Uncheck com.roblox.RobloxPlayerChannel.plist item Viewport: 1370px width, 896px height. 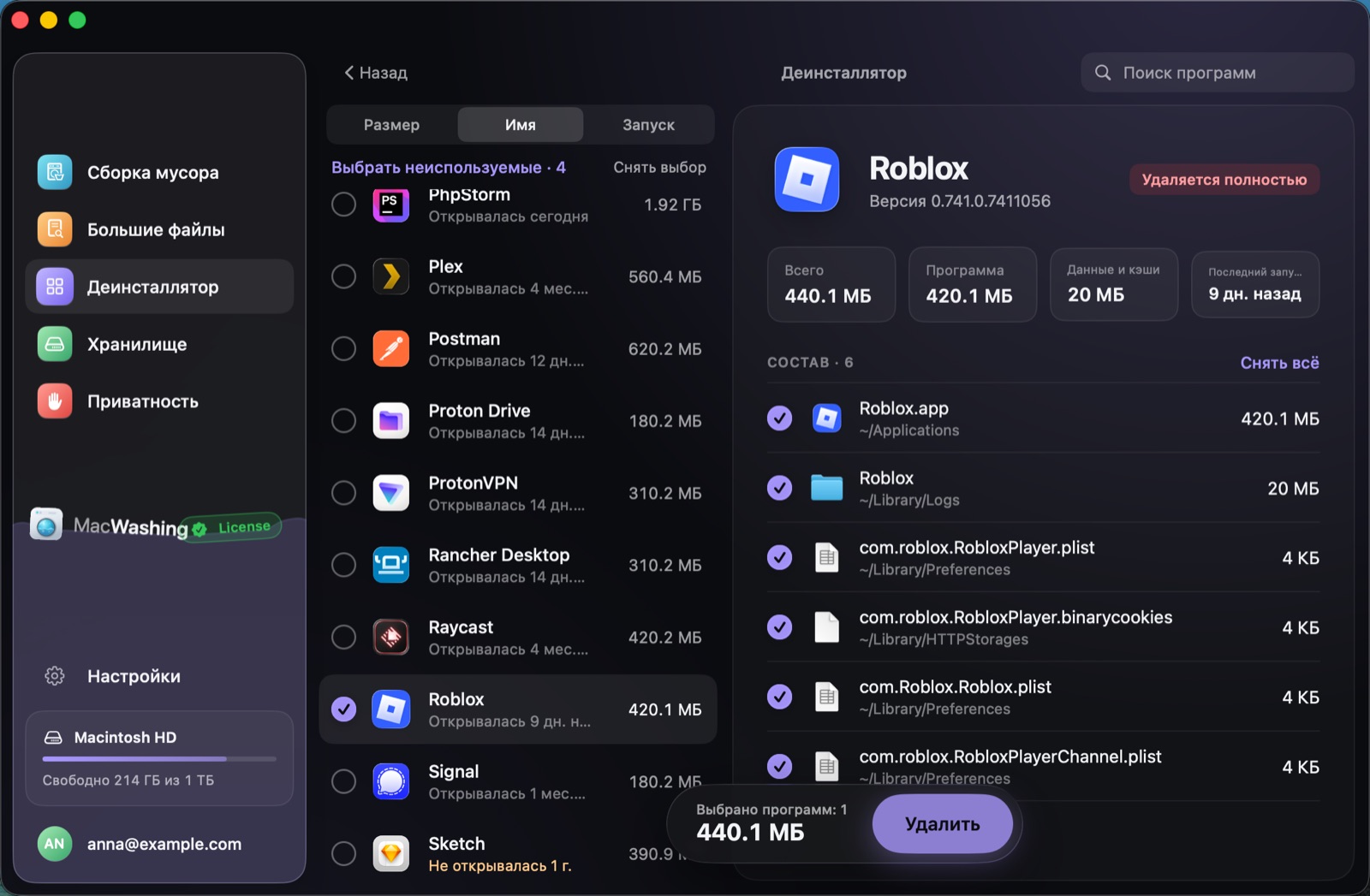(x=779, y=767)
